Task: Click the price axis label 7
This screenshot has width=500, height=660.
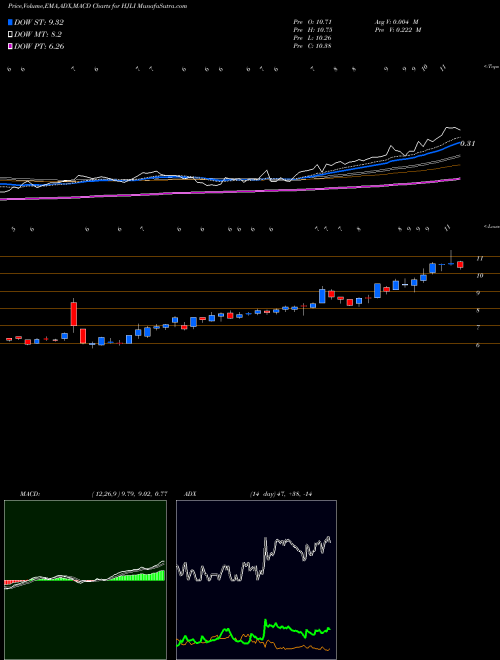Action: click(x=479, y=327)
